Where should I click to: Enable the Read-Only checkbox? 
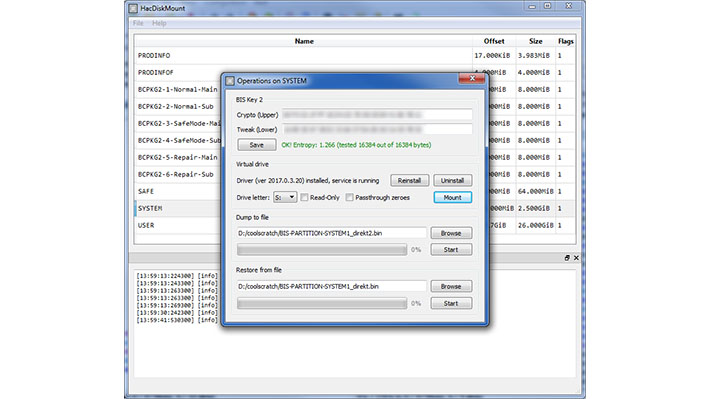point(304,197)
